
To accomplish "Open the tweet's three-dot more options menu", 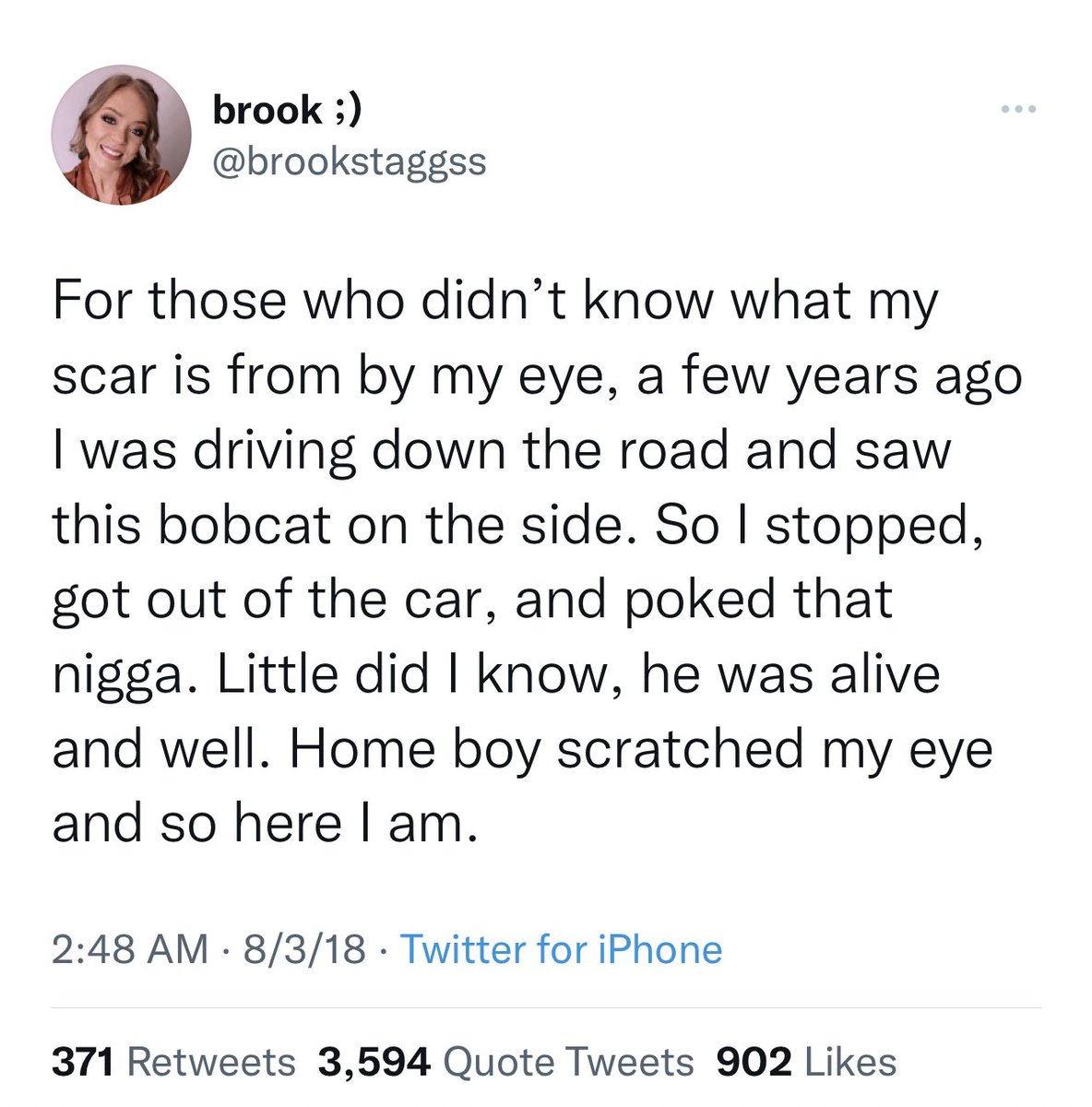I will tap(1019, 111).
